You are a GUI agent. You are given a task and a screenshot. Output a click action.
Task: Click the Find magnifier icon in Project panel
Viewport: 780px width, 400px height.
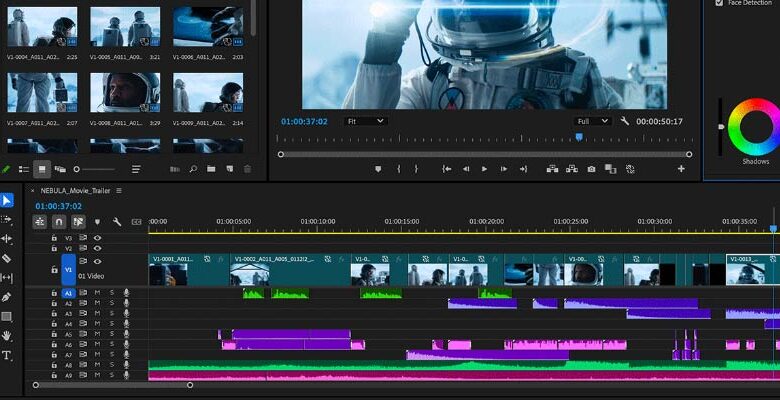tap(193, 169)
